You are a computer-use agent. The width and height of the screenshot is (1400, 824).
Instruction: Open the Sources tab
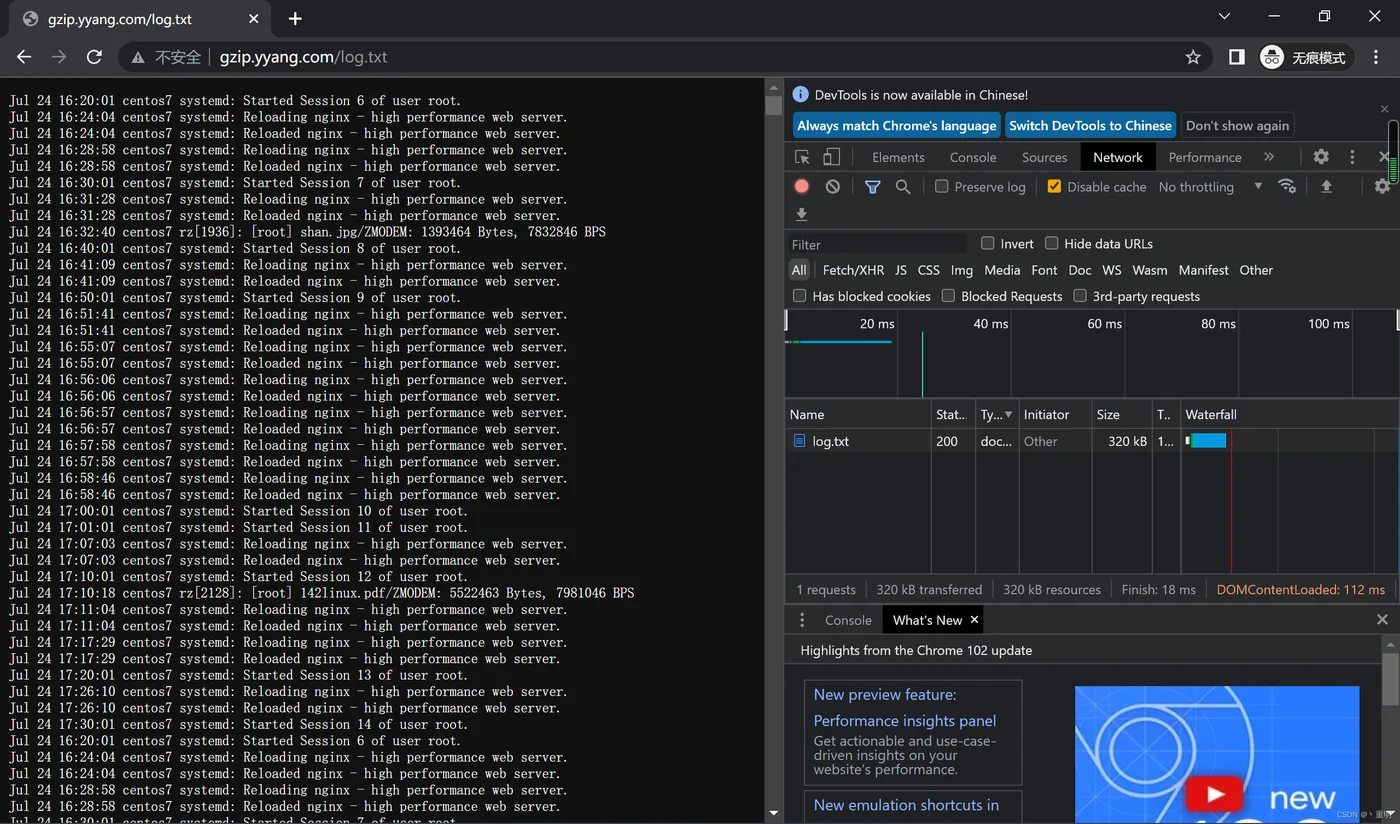click(x=1045, y=157)
